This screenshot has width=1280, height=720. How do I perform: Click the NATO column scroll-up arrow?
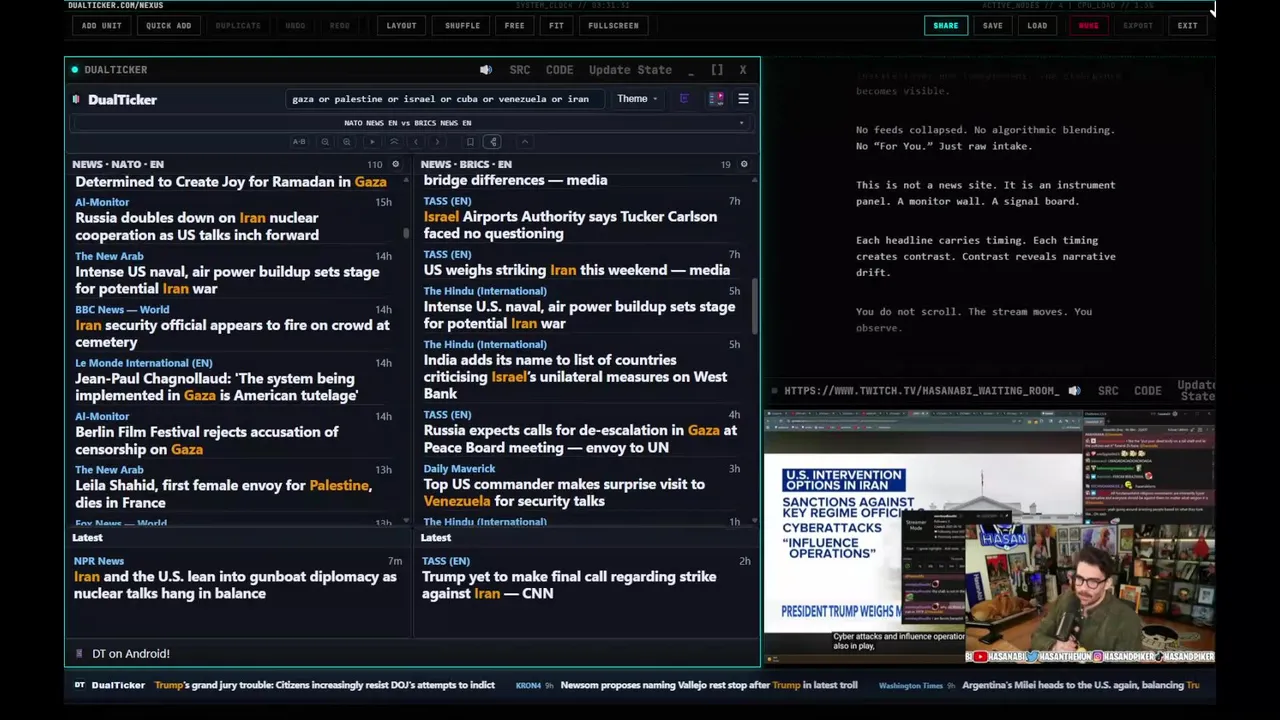(x=406, y=181)
